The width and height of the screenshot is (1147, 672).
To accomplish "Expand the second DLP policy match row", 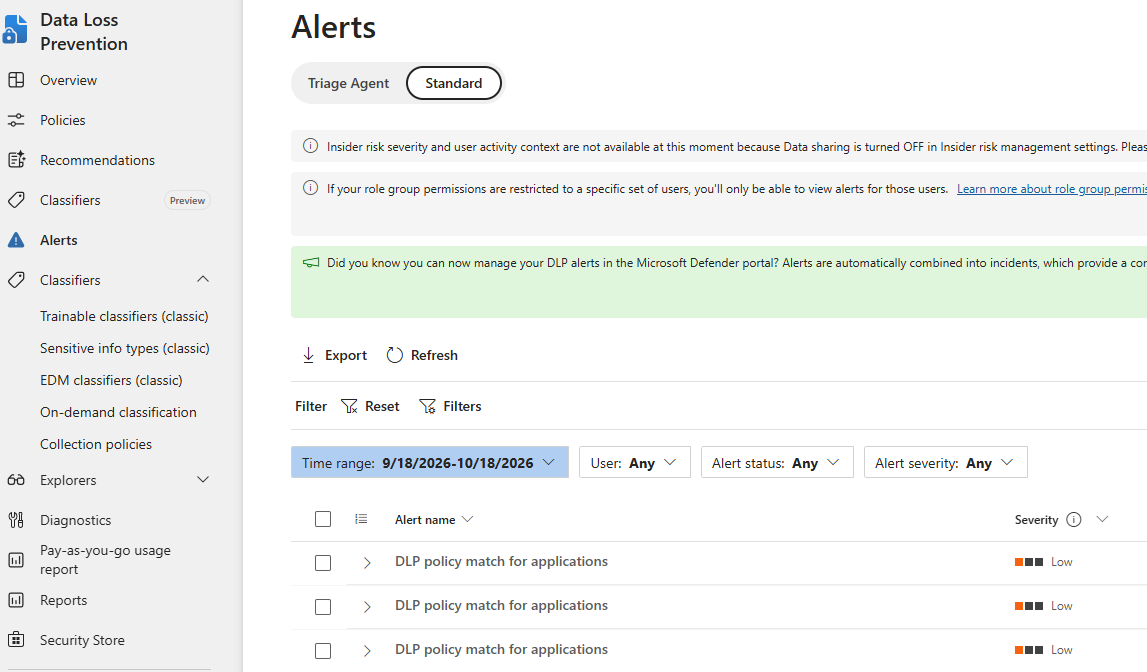I will pyautogui.click(x=367, y=607).
